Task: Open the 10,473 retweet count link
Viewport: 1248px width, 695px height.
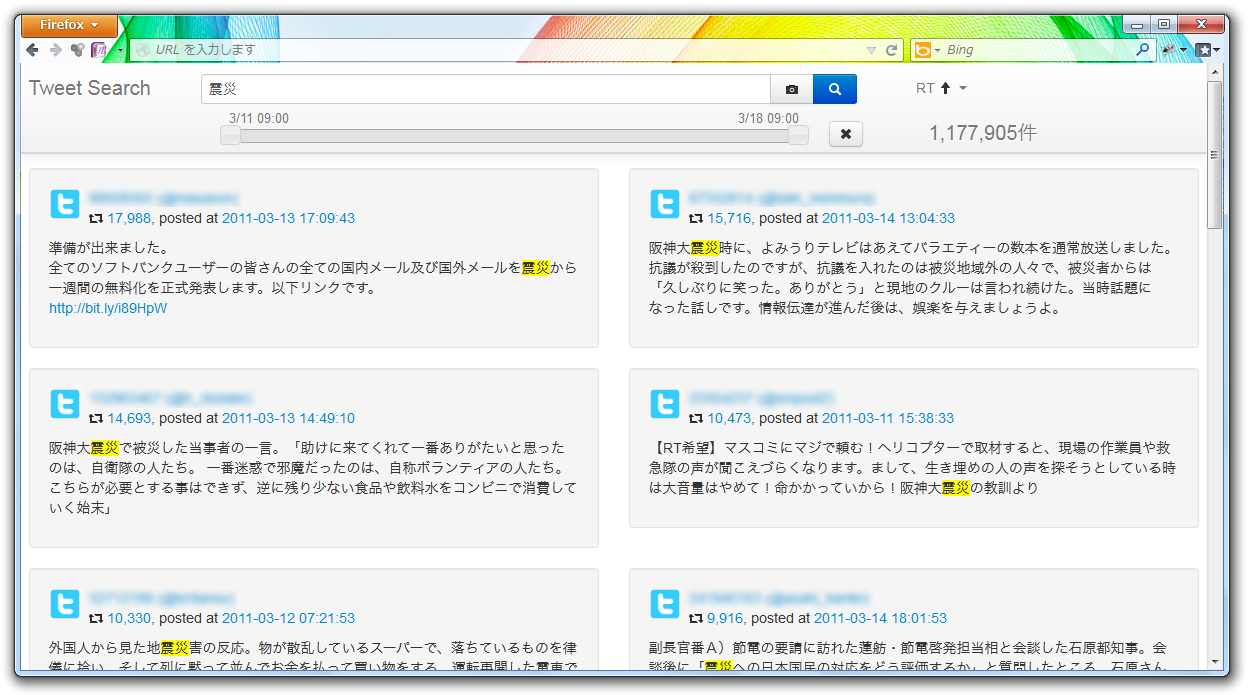Action: (x=729, y=418)
